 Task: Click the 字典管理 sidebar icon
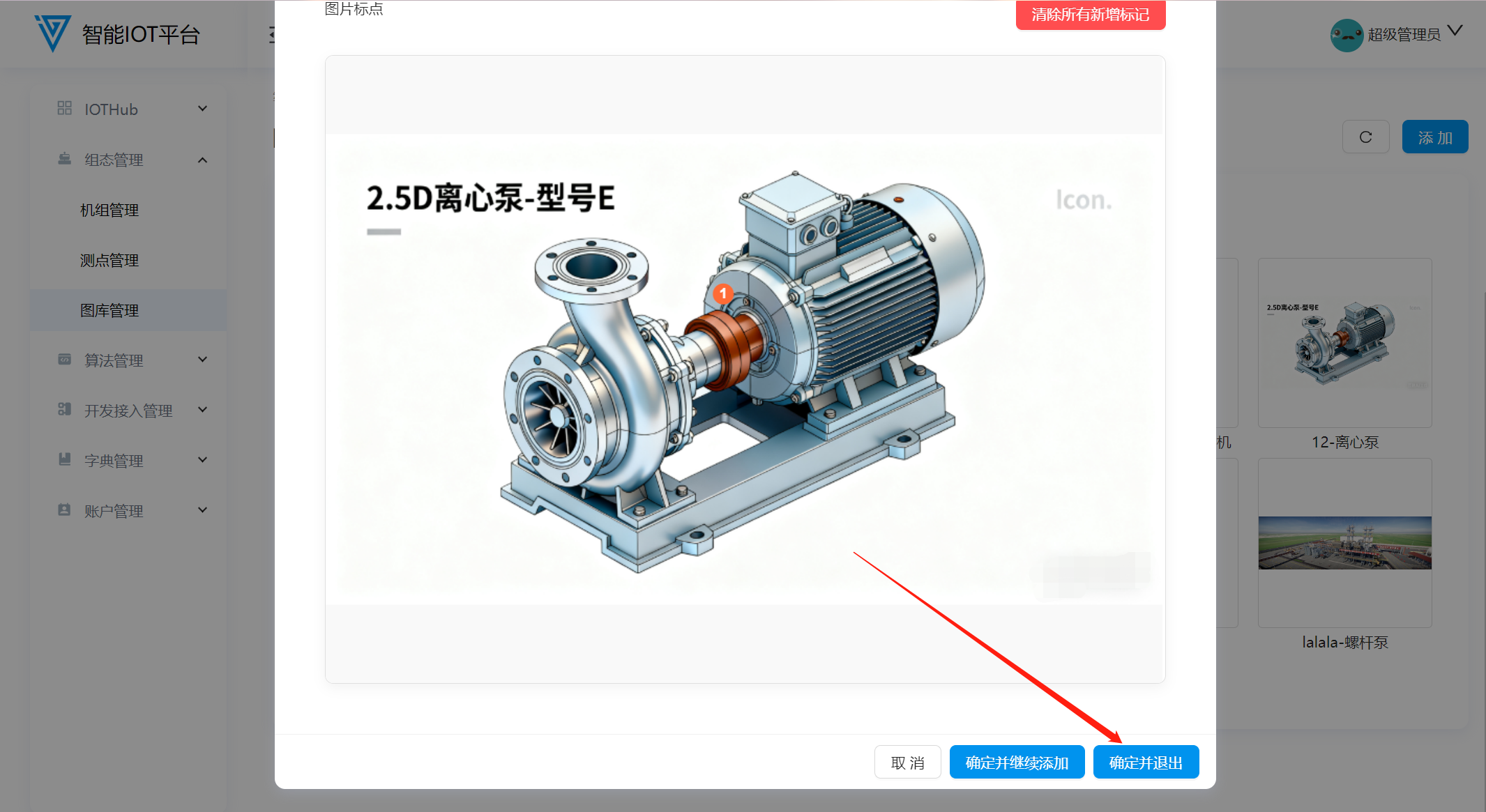(65, 460)
